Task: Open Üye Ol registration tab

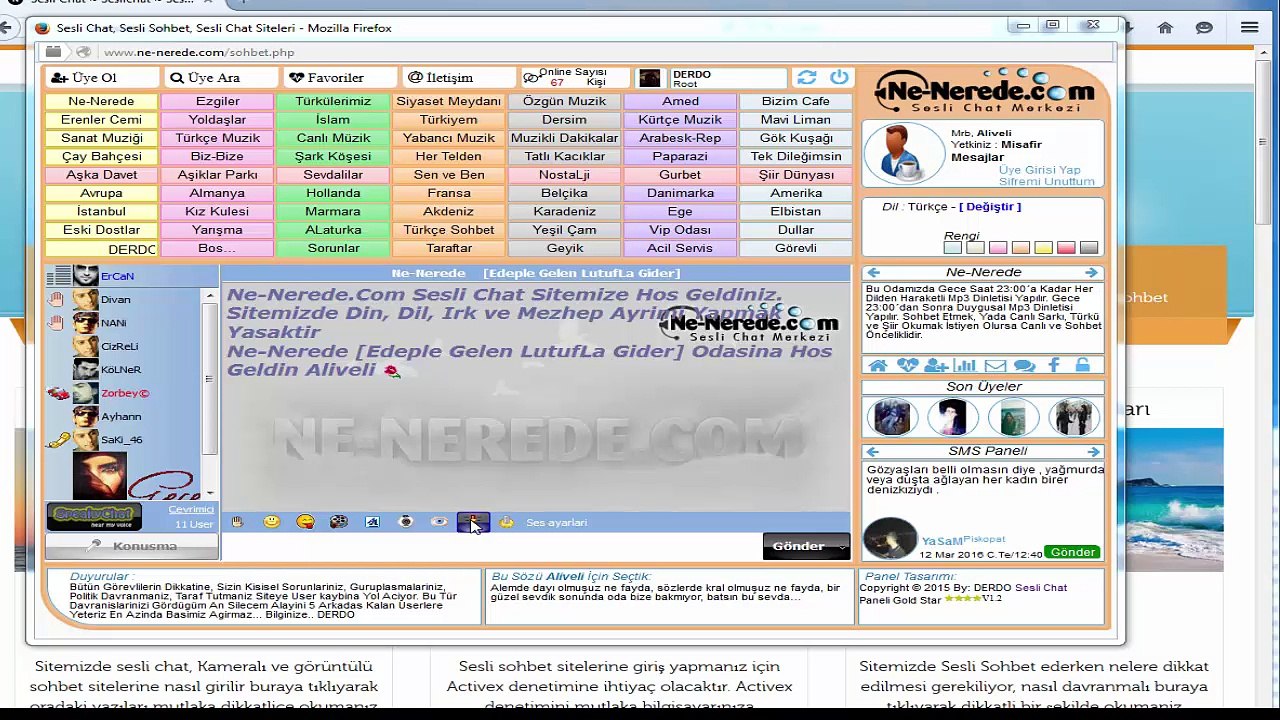Action: point(102,78)
